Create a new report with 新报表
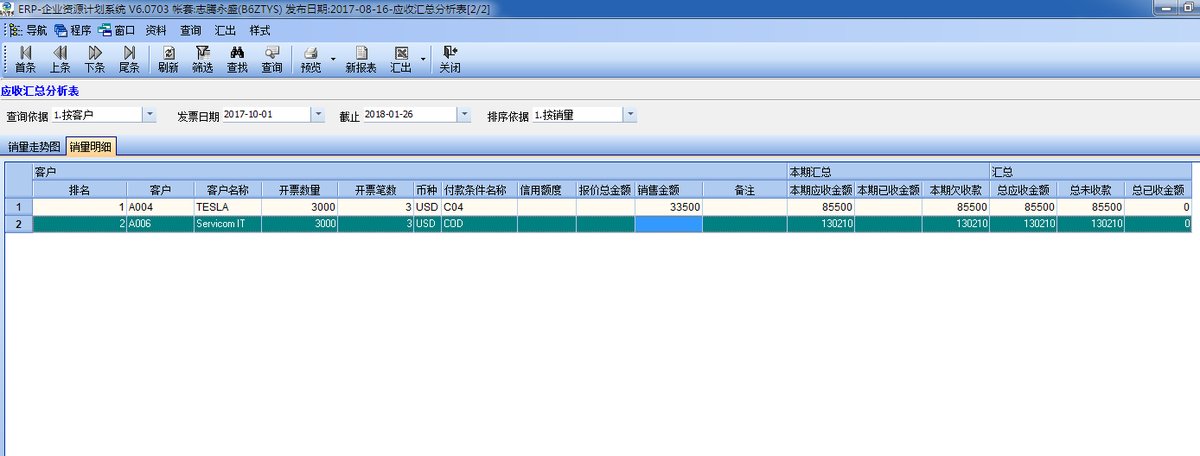 pyautogui.click(x=361, y=60)
